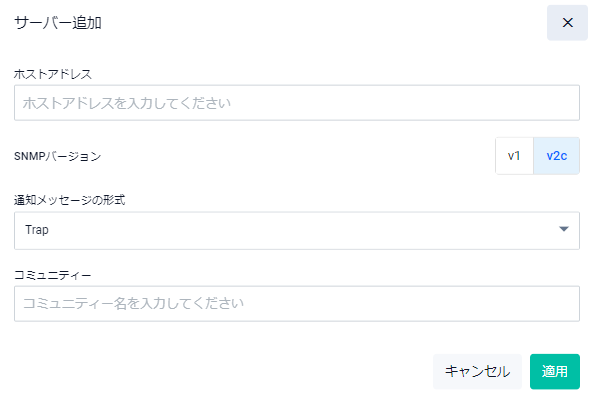
Task: Dismiss dialog via the cross icon
Action: (x=567, y=23)
